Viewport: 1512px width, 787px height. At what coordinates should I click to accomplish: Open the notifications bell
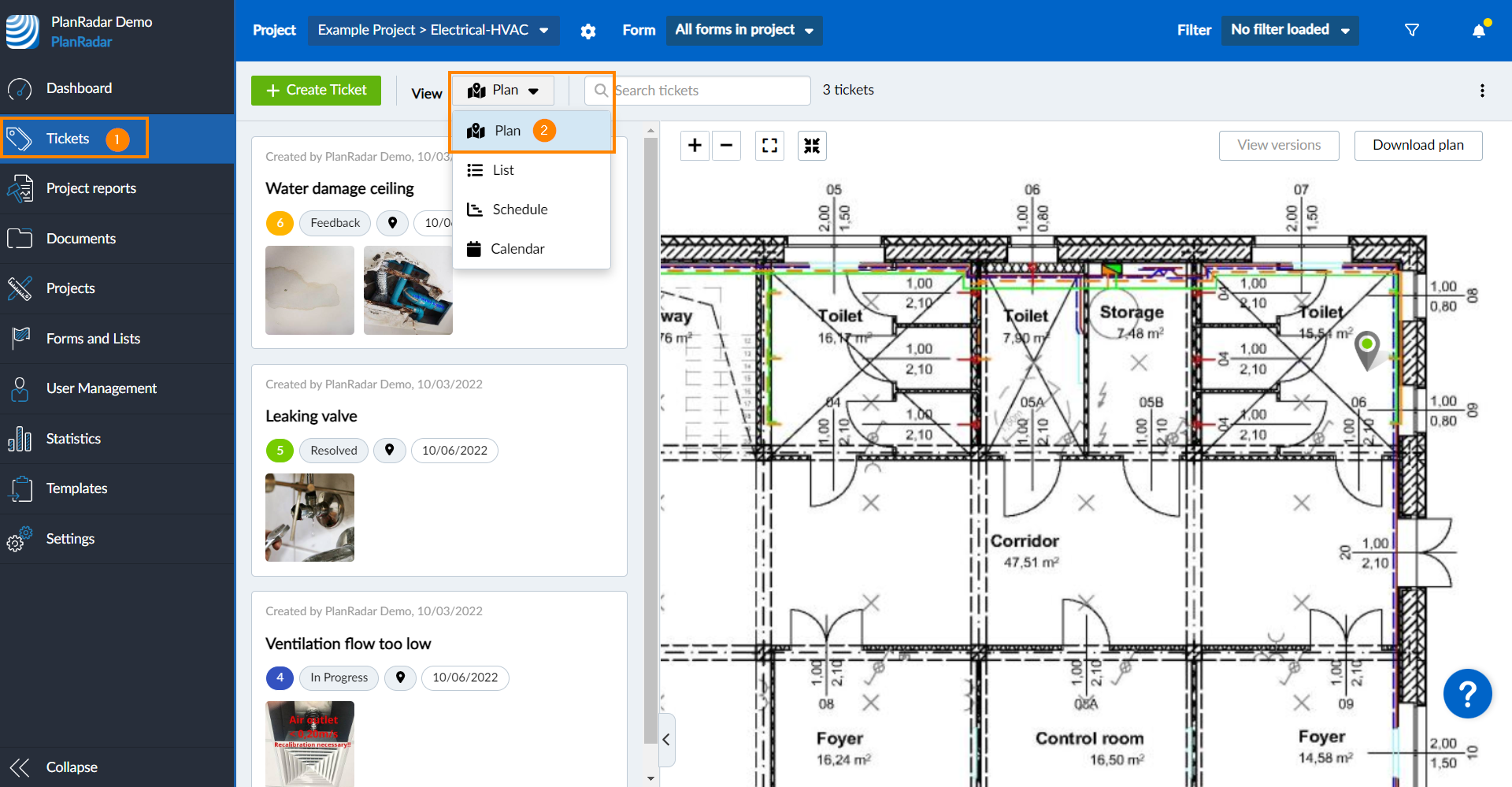pyautogui.click(x=1479, y=30)
